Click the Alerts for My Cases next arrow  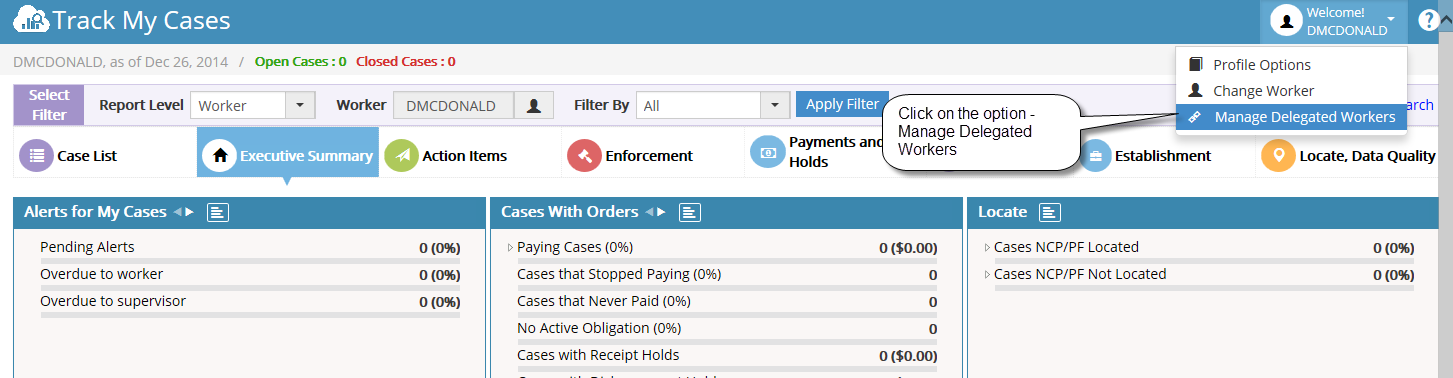[x=190, y=212]
